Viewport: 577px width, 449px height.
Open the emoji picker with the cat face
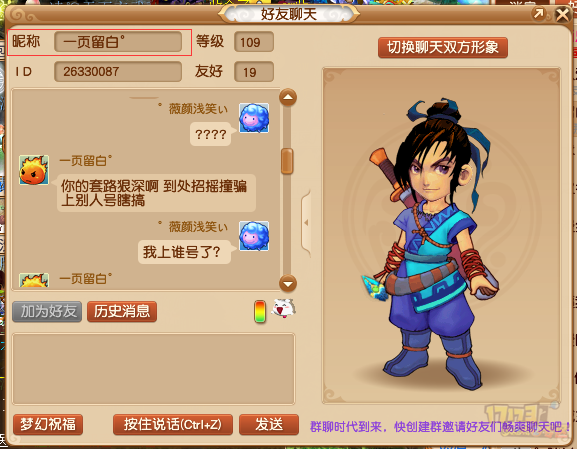click(283, 308)
